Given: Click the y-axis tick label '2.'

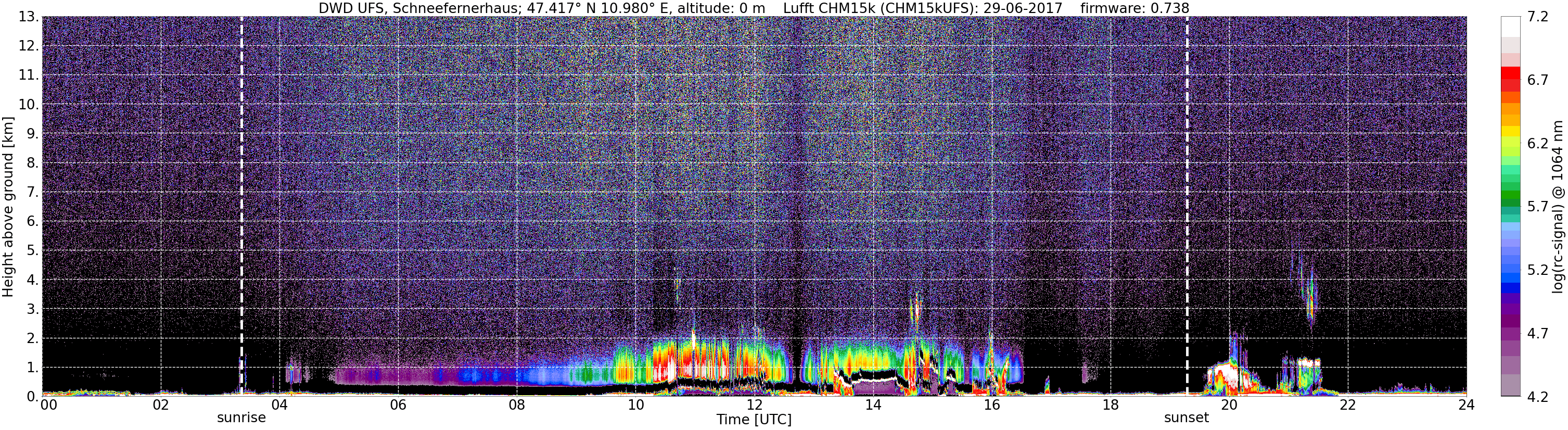Looking at the screenshot, I should click(x=32, y=338).
